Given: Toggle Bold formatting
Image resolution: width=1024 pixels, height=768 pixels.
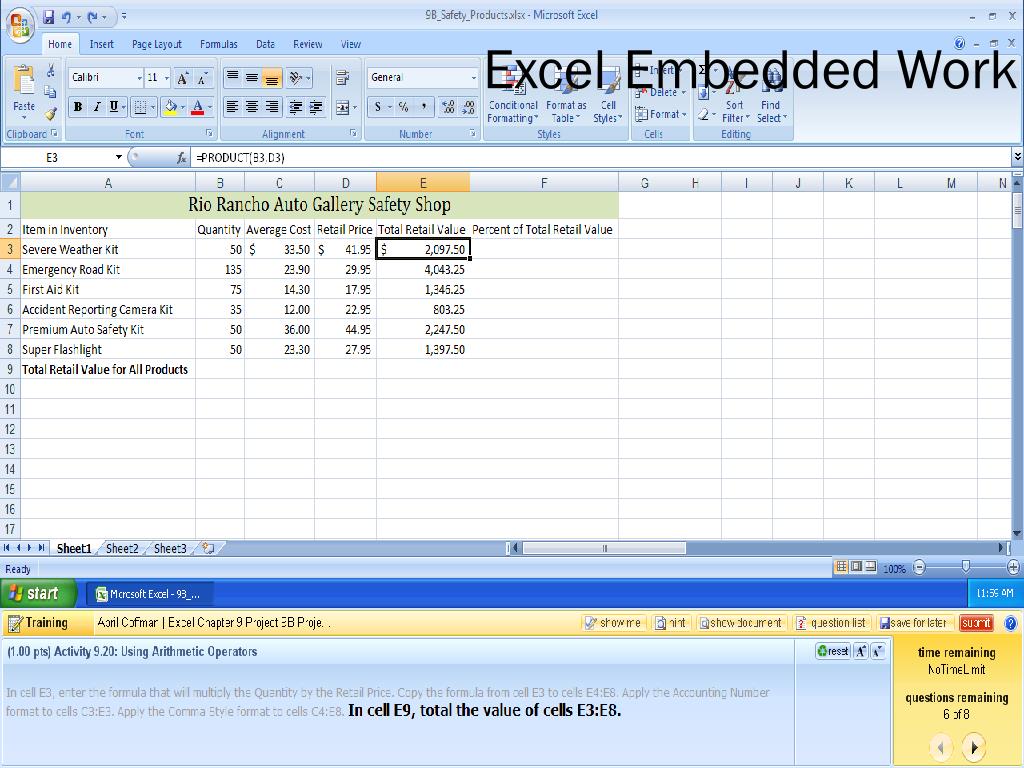Looking at the screenshot, I should tap(78, 106).
